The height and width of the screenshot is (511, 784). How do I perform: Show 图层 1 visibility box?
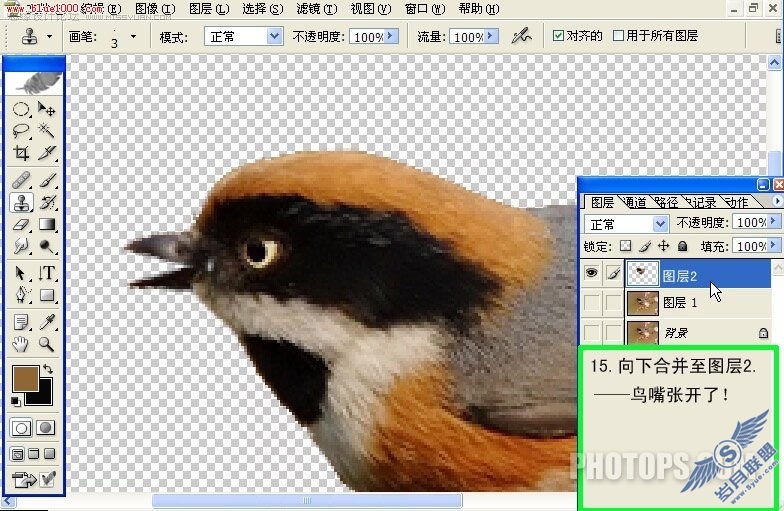592,302
